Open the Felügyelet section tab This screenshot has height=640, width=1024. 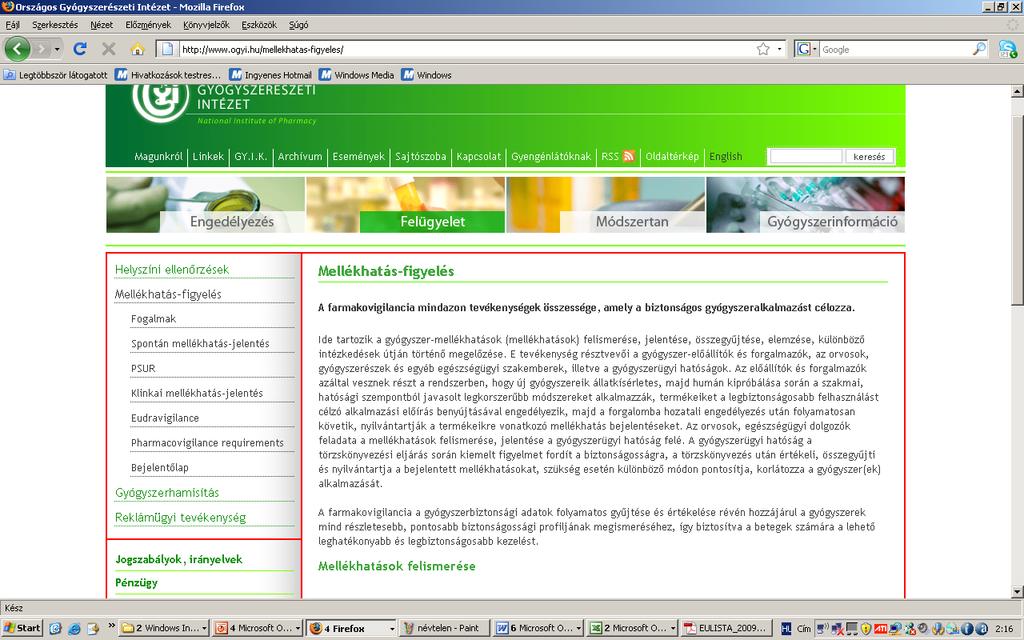(432, 221)
